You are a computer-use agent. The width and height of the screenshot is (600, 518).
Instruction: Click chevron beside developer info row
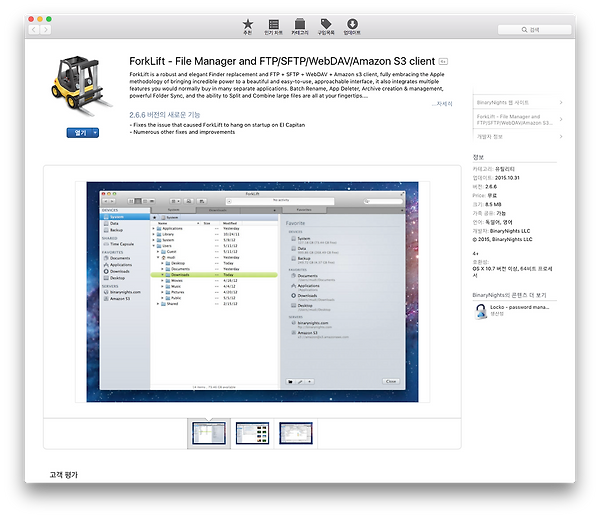pos(561,137)
